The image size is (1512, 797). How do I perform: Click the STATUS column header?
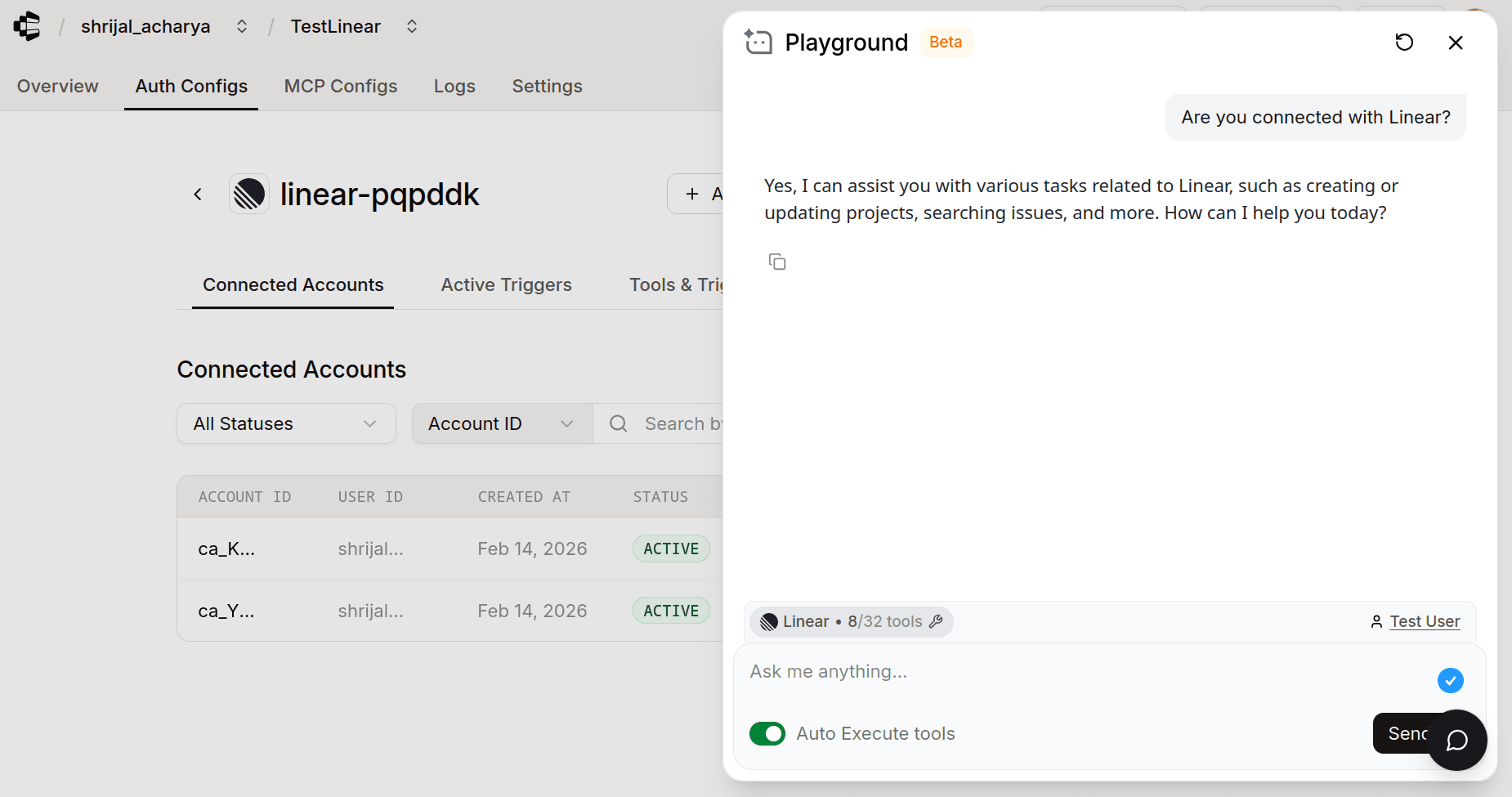click(x=660, y=497)
